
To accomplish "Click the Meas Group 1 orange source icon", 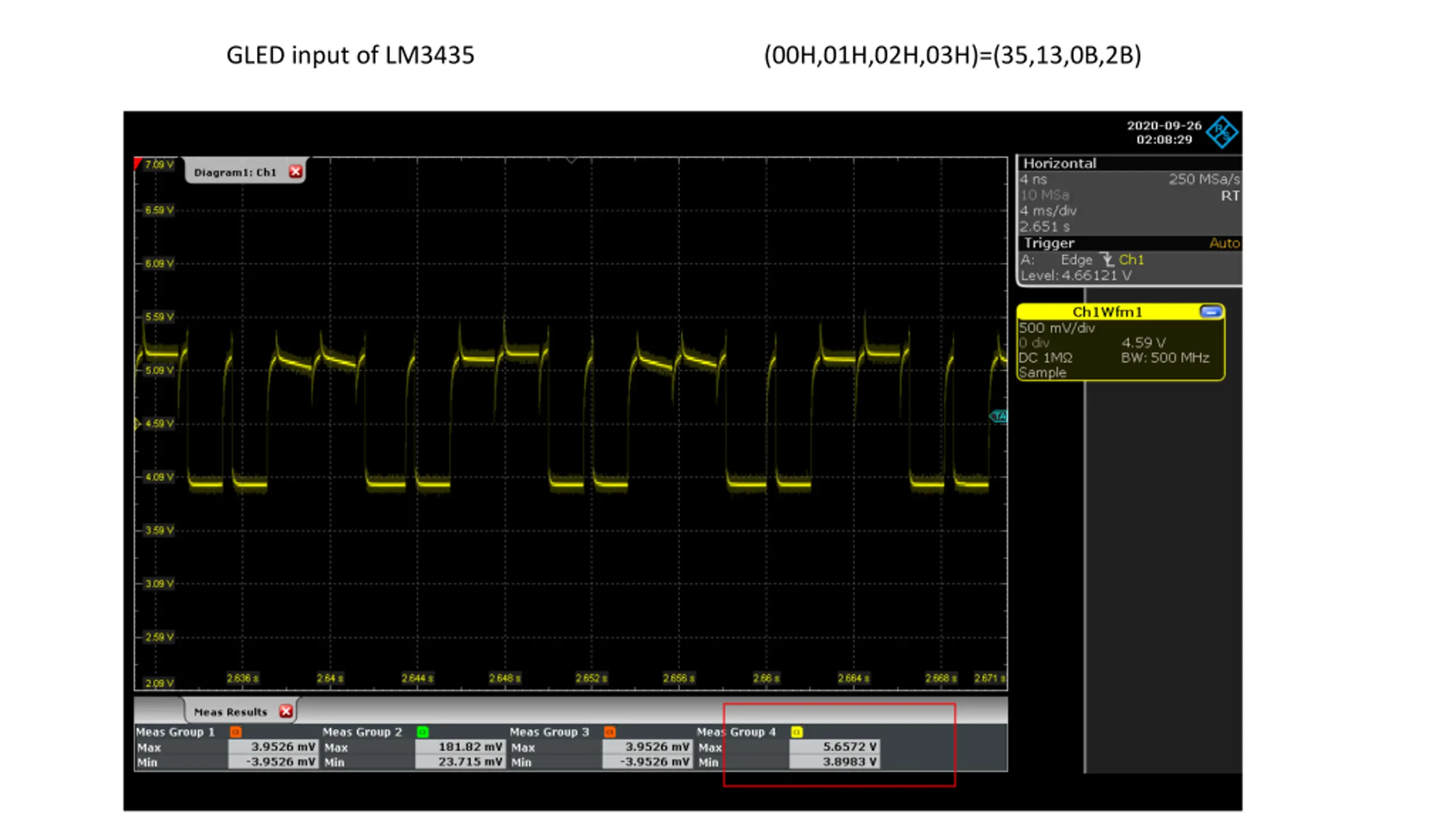I will [235, 731].
